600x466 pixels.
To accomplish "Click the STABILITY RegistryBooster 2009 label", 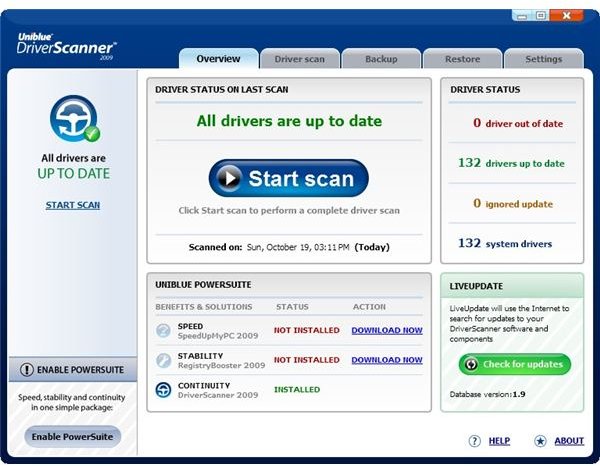I will coord(221,361).
